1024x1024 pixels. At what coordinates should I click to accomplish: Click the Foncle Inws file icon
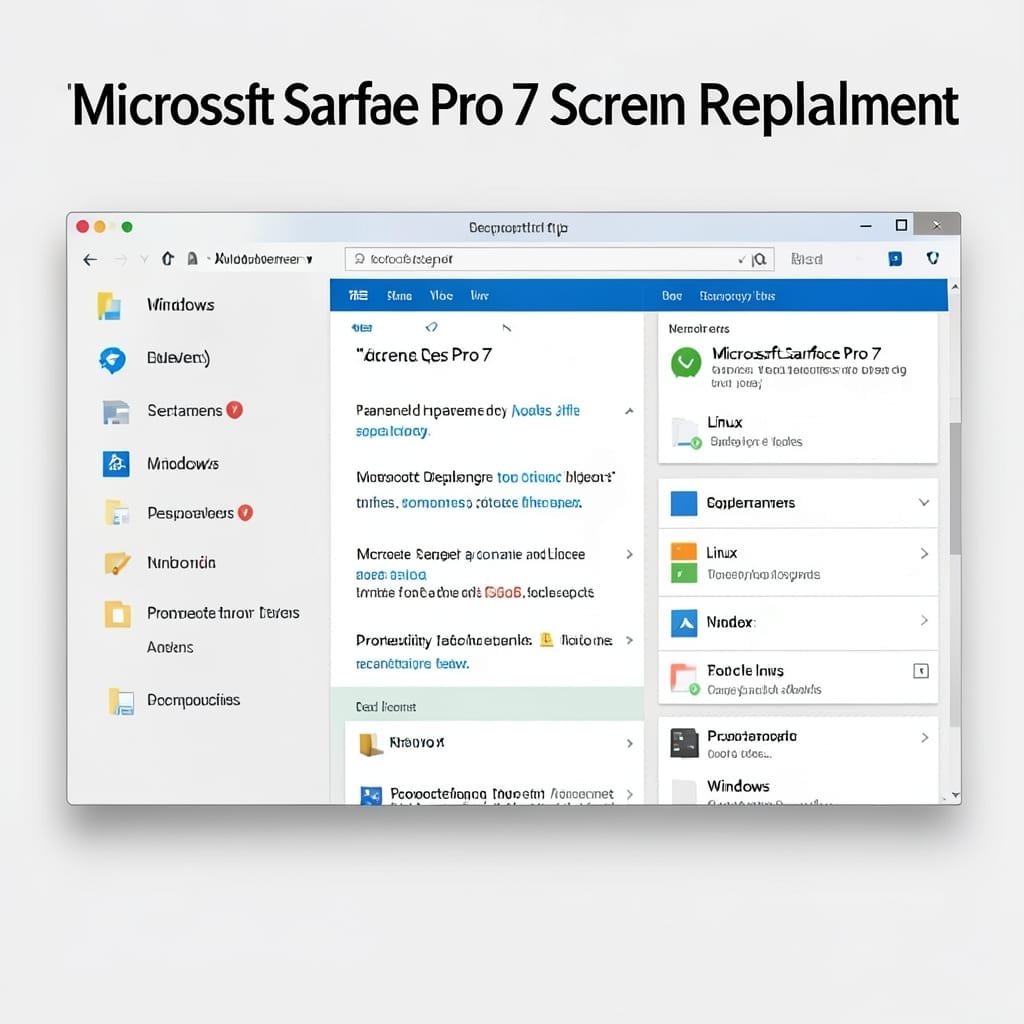pyautogui.click(x=684, y=679)
